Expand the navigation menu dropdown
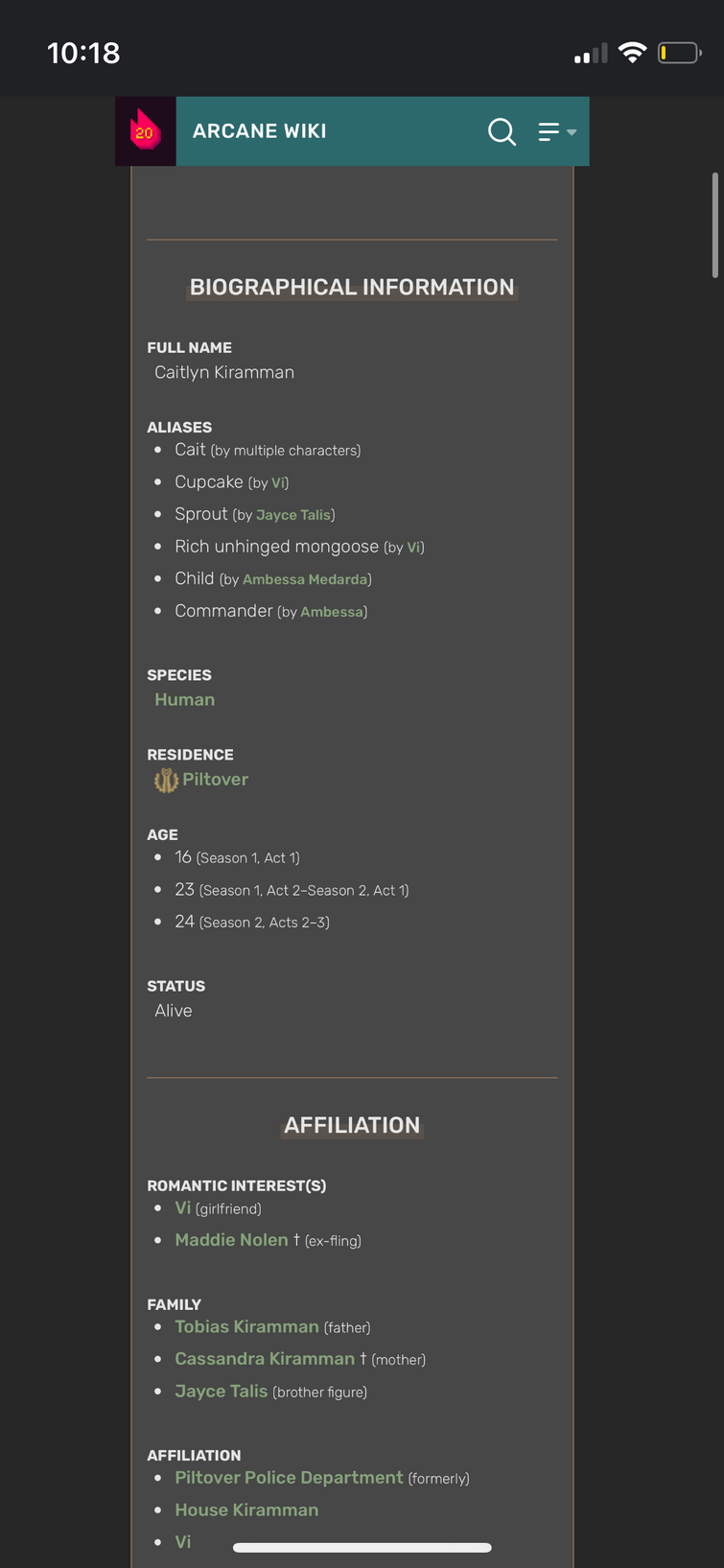The image size is (724, 1568). coord(557,131)
